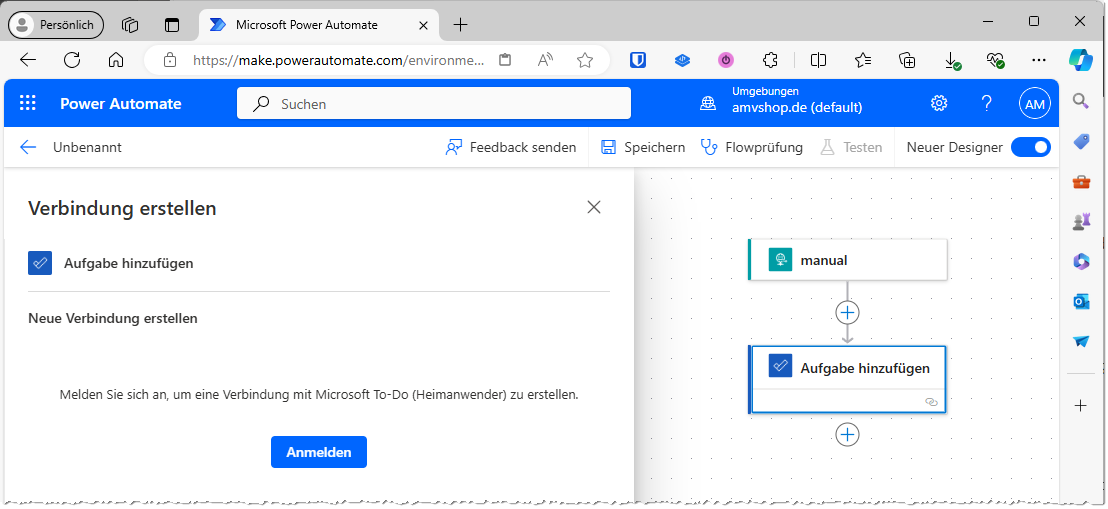The image size is (1108, 509).
Task: Open the browser essentials heart icon
Action: [x=996, y=61]
